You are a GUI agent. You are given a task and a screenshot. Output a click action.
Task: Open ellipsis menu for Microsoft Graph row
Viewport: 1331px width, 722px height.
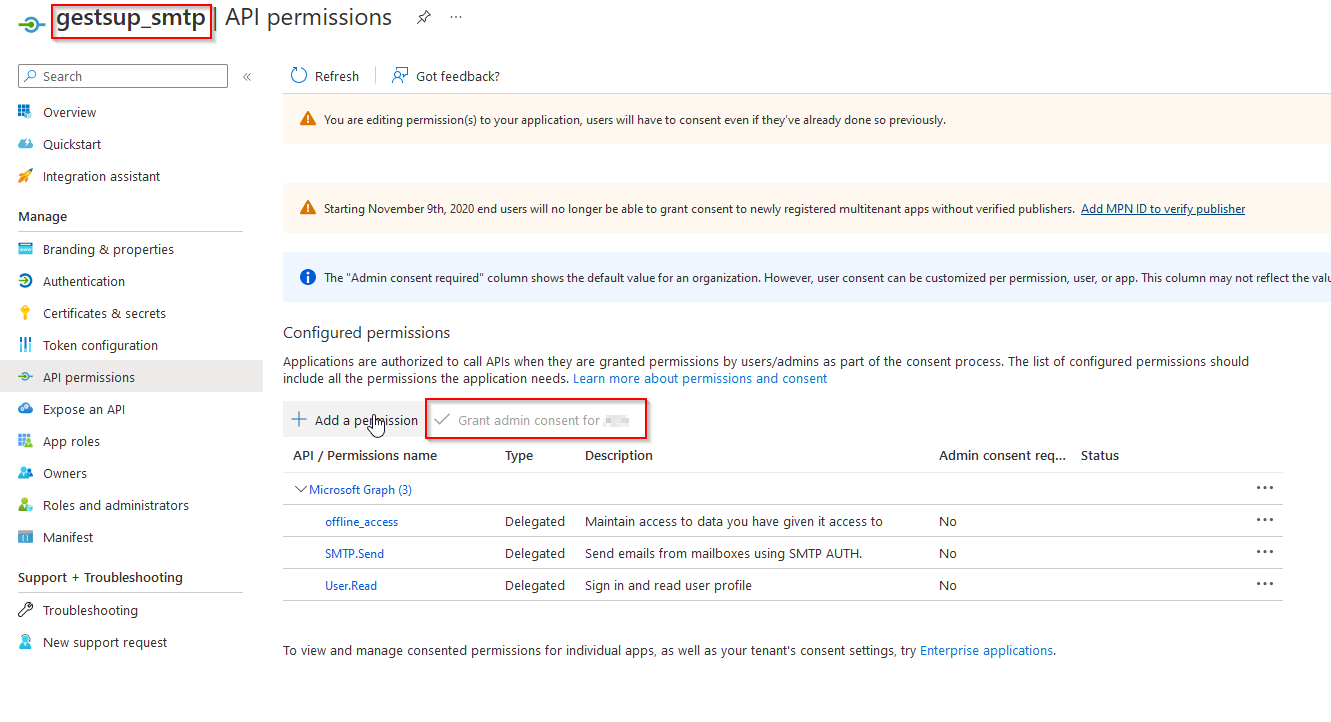coord(1265,488)
